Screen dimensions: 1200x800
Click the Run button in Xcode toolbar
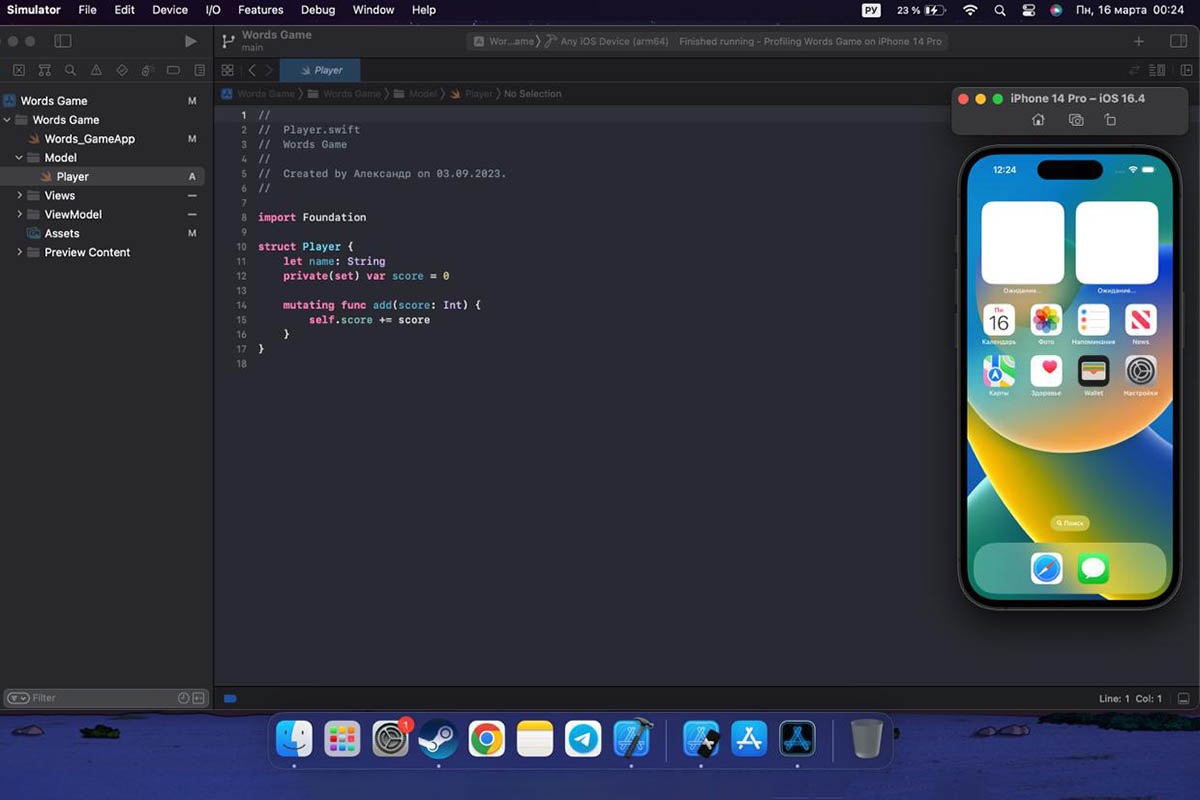pyautogui.click(x=191, y=41)
